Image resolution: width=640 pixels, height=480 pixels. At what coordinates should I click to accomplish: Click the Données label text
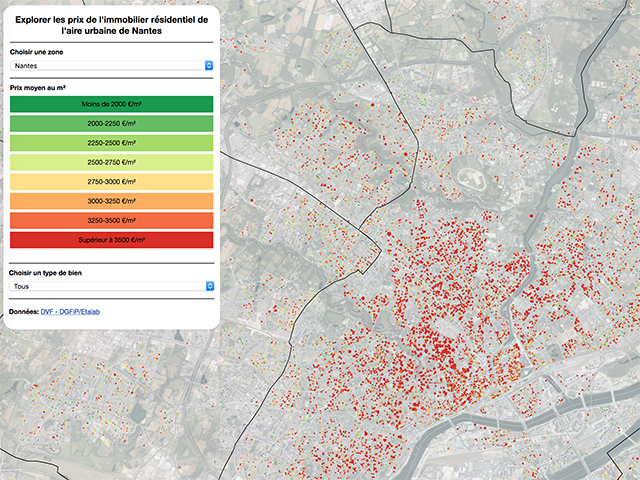tap(23, 312)
